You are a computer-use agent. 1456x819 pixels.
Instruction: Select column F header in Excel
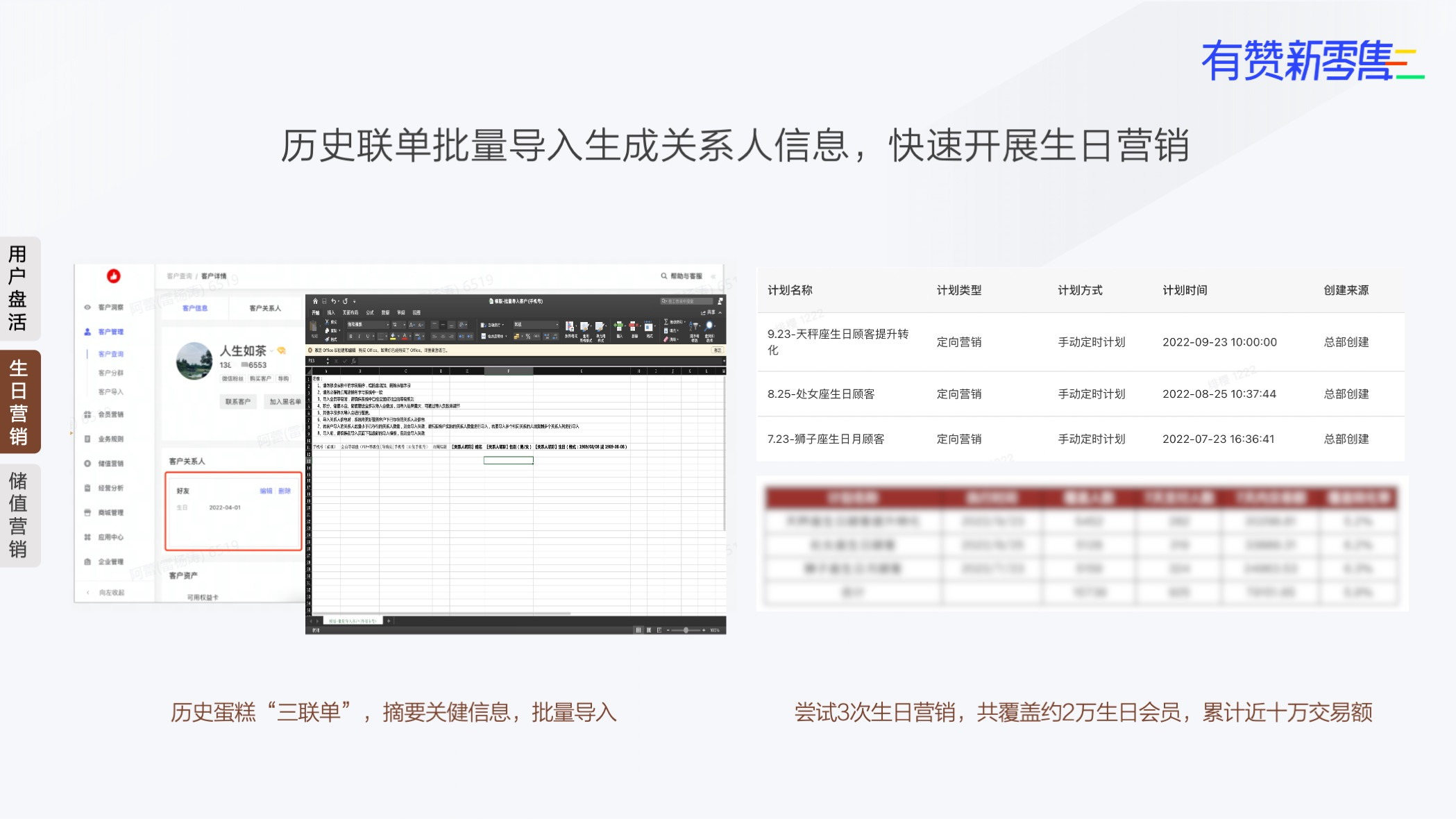tap(509, 371)
